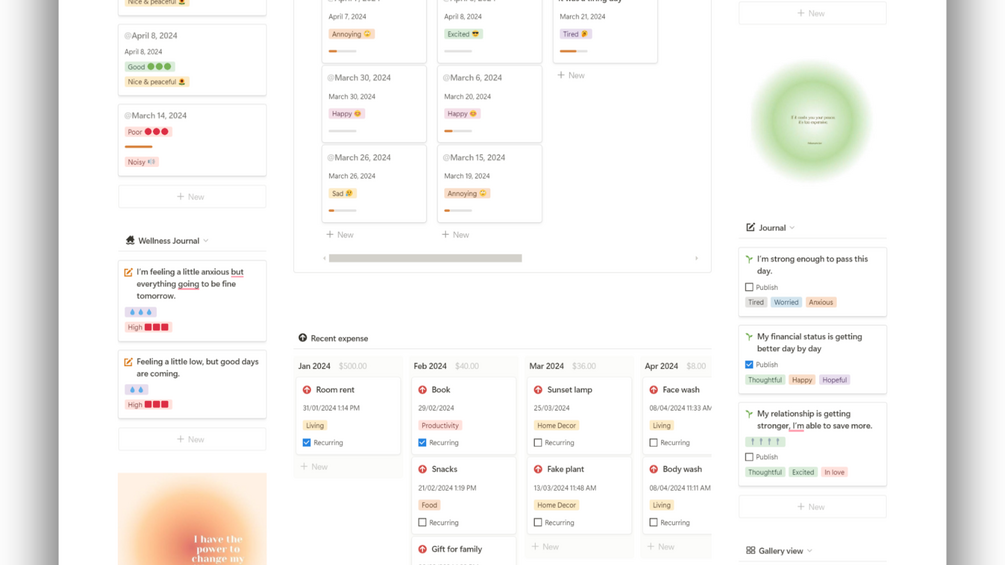The height and width of the screenshot is (565, 1005).
Task: Open the Wellness Journal view dropdown
Action: (206, 241)
